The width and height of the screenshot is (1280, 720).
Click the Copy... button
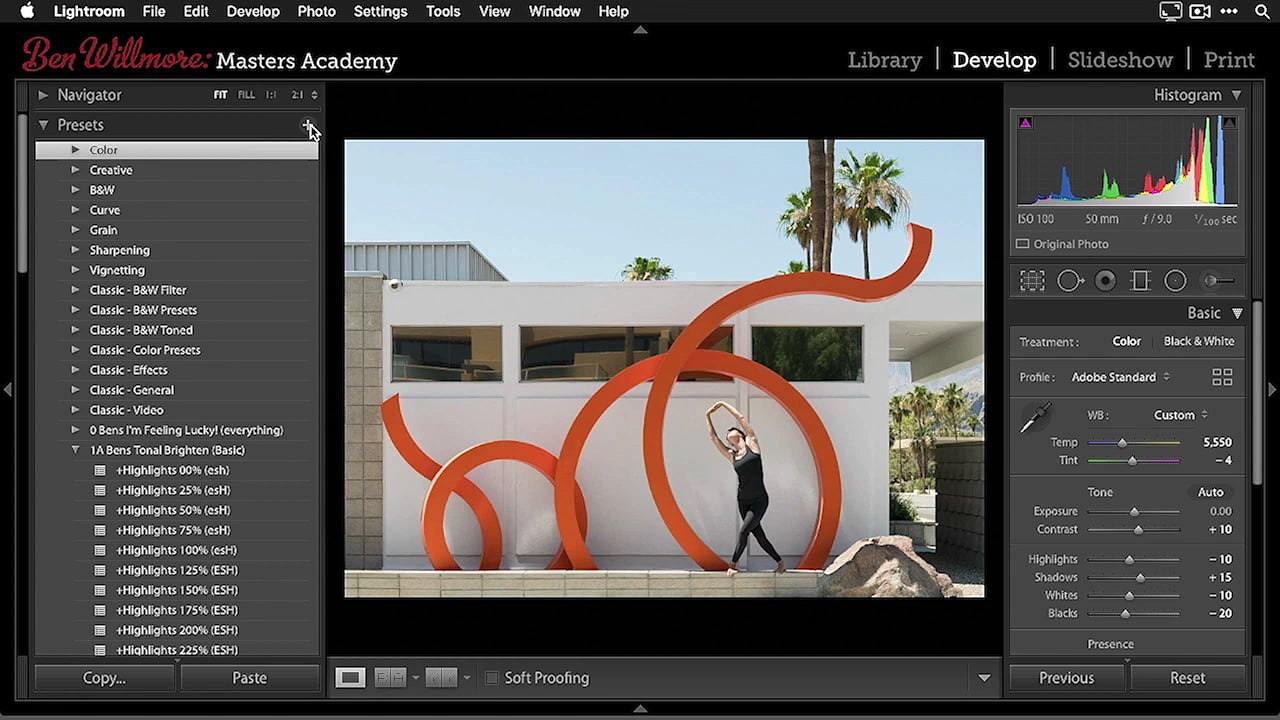click(104, 678)
